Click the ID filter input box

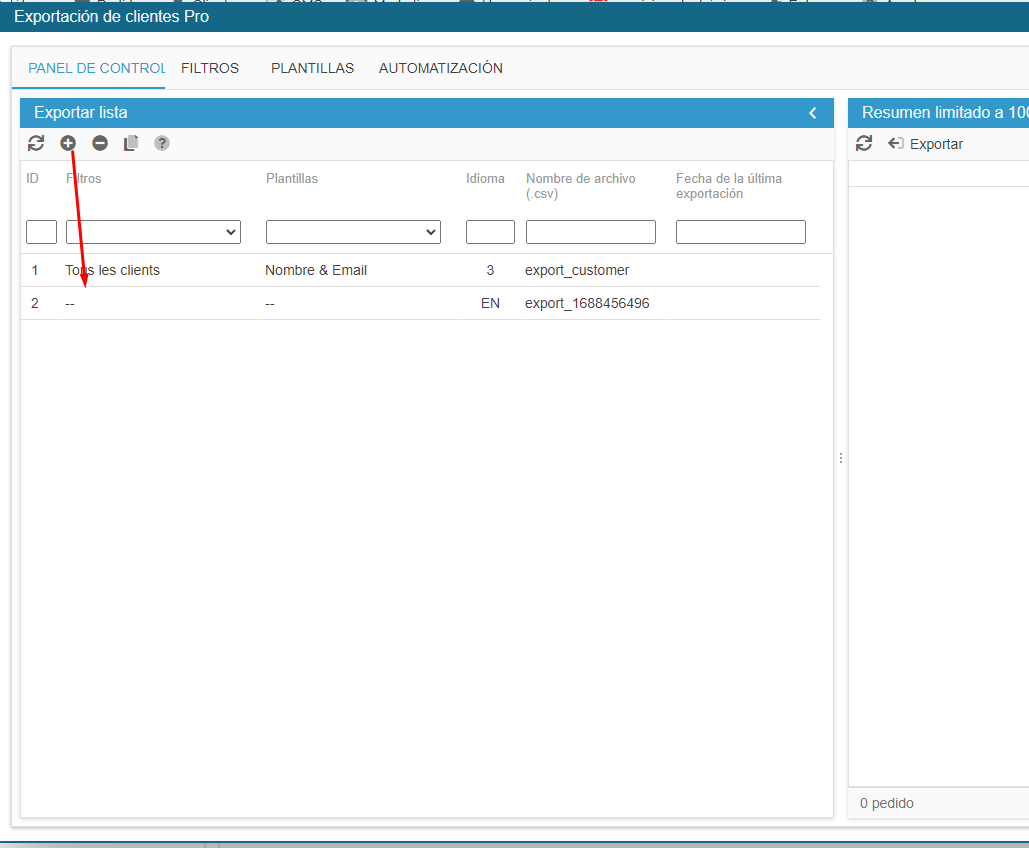(41, 232)
